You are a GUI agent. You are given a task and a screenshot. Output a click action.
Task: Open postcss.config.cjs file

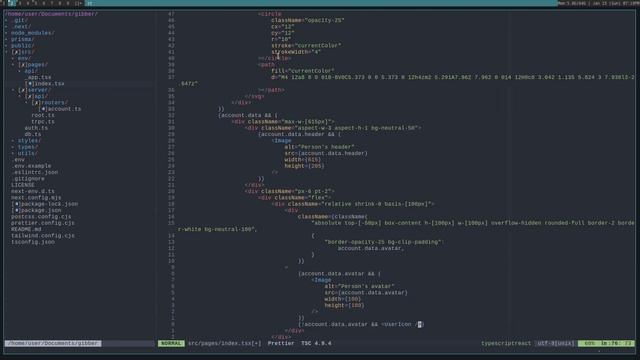click(x=41, y=216)
